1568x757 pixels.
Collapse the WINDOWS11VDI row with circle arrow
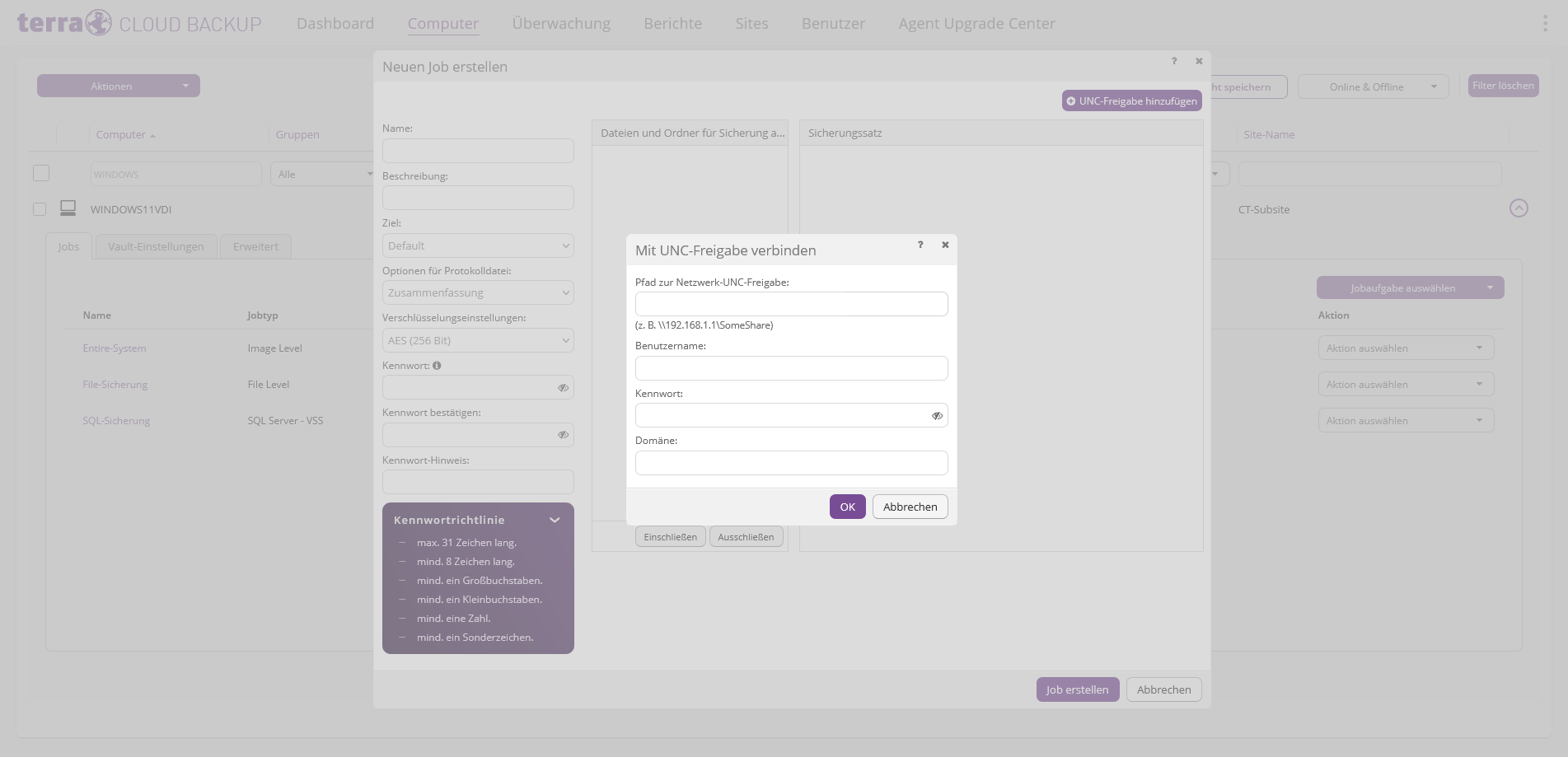click(x=1519, y=208)
